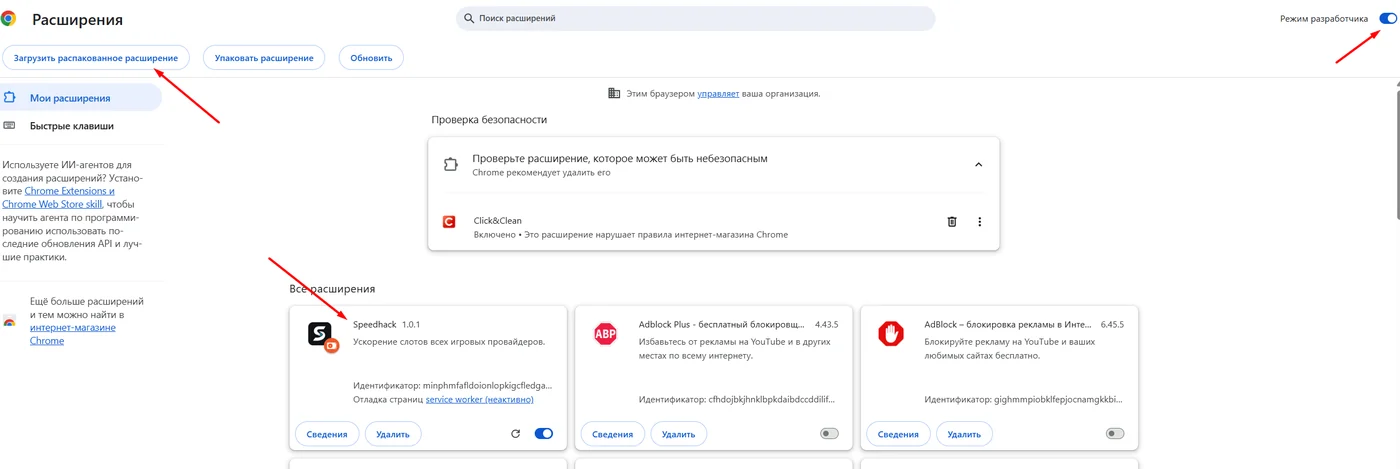
Task: Click the Adblock Plus version 4.43.5
Action: coord(826,325)
